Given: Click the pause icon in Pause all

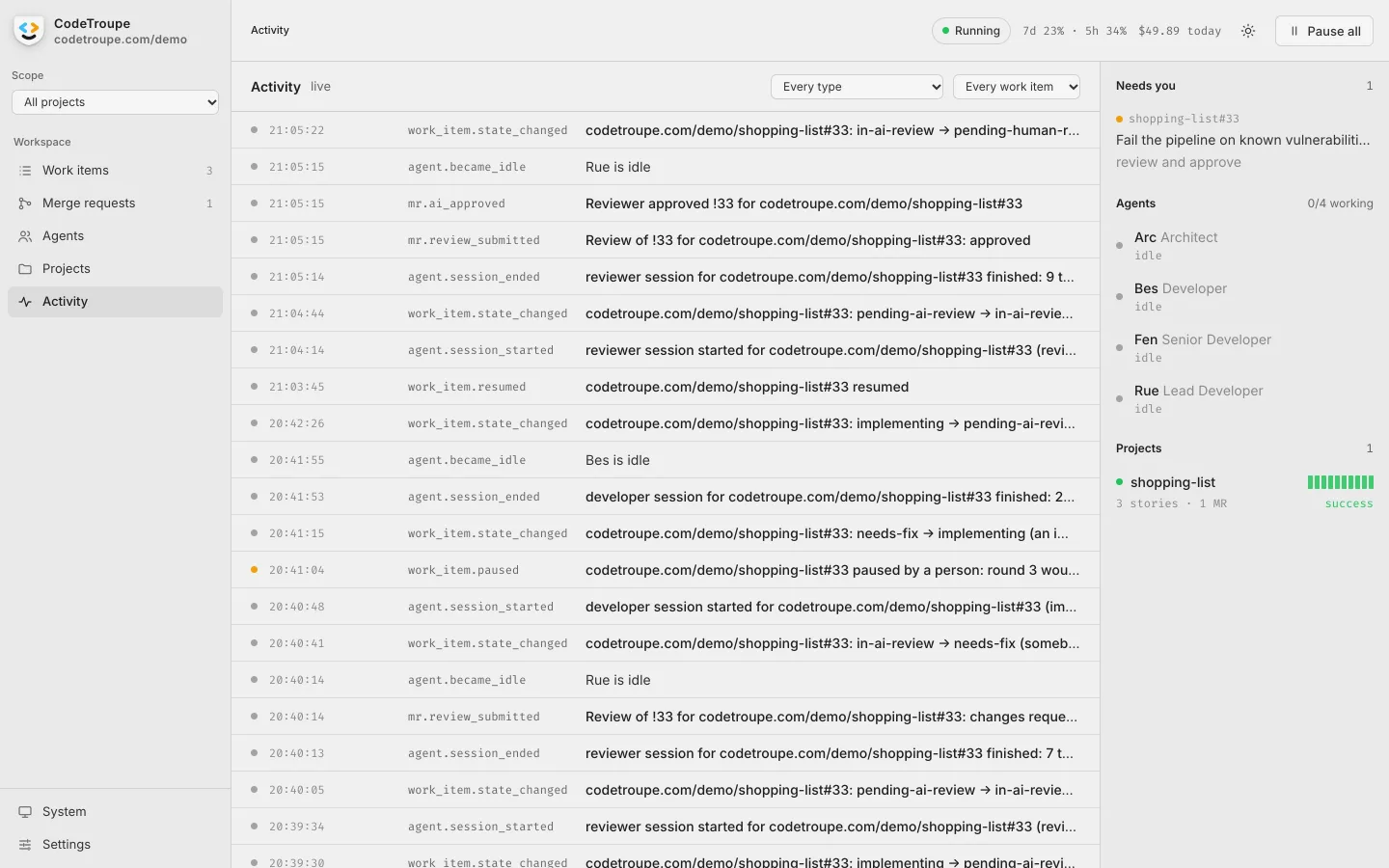Looking at the screenshot, I should click(1294, 31).
